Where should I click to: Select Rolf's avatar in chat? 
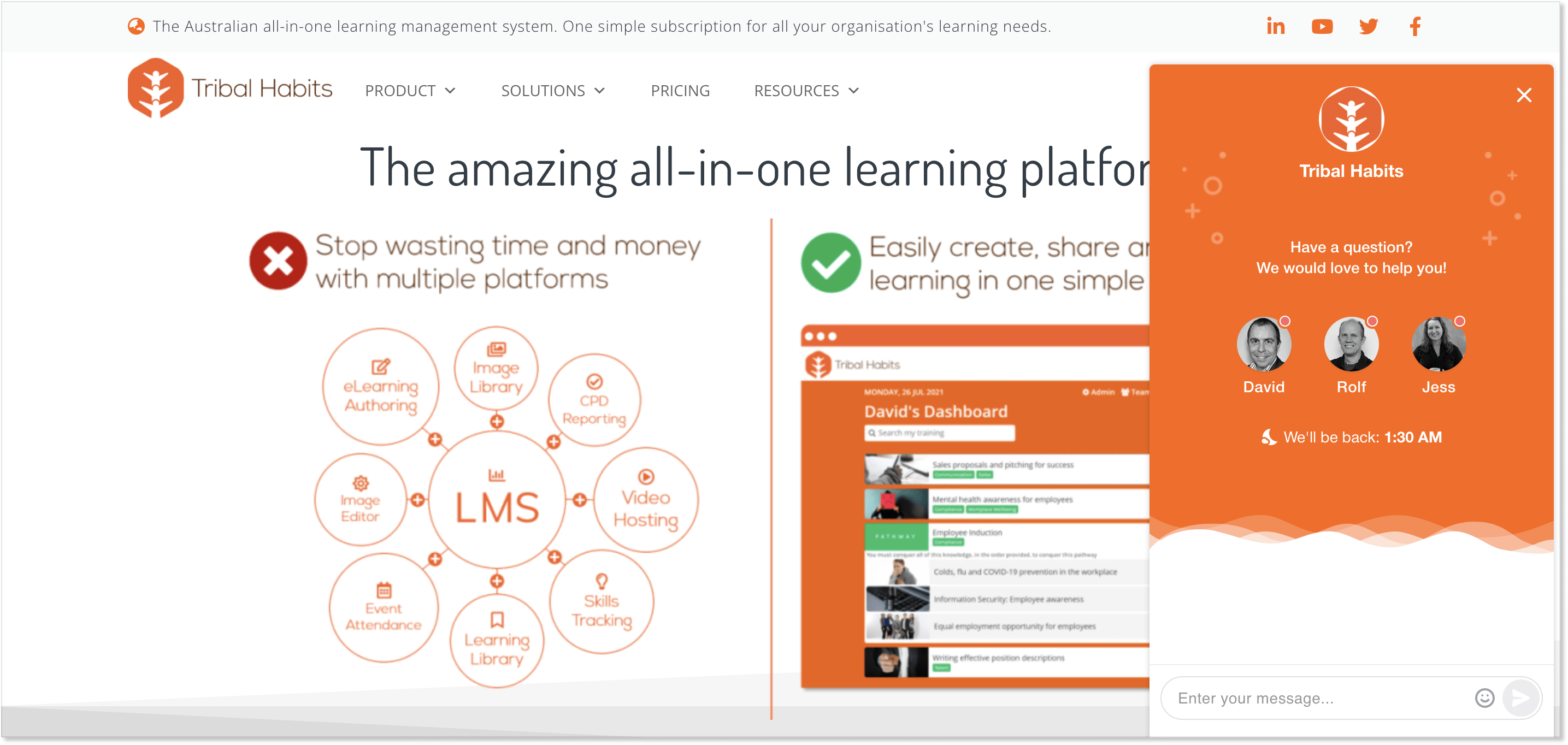pyautogui.click(x=1351, y=344)
